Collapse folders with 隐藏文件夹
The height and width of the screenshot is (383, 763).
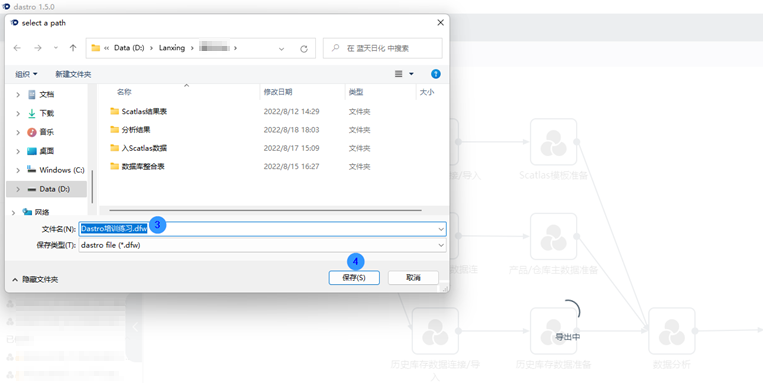(x=35, y=279)
